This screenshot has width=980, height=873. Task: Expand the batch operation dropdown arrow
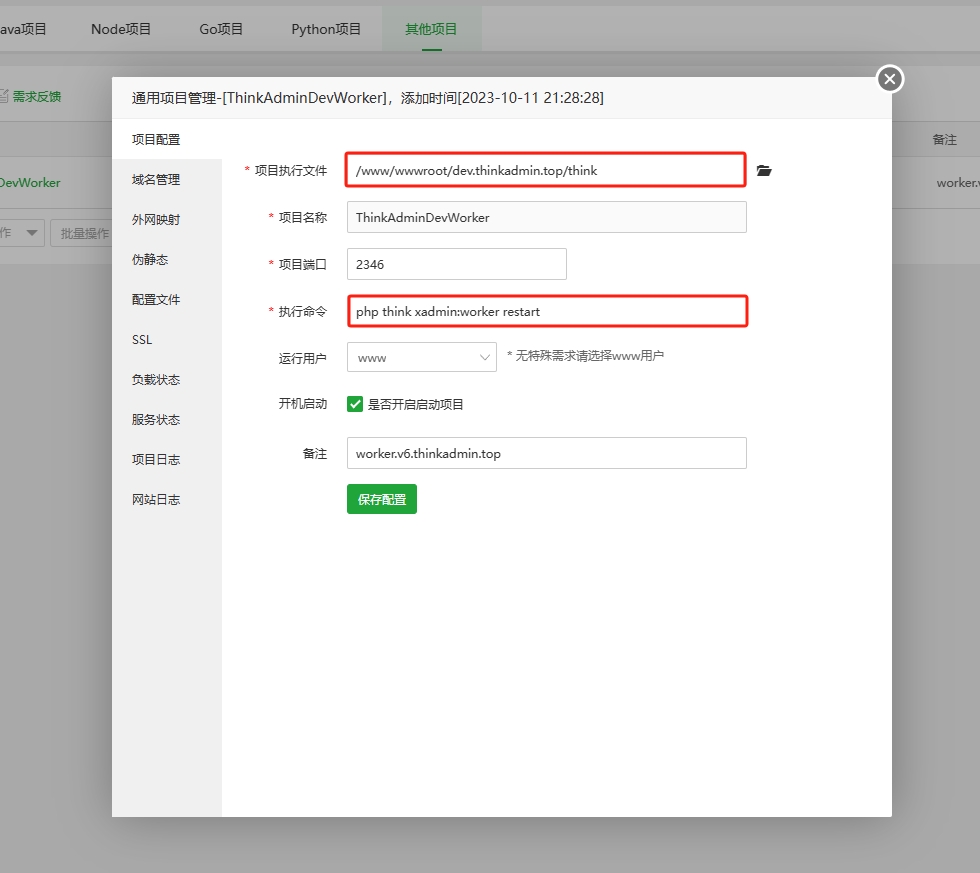click(31, 233)
